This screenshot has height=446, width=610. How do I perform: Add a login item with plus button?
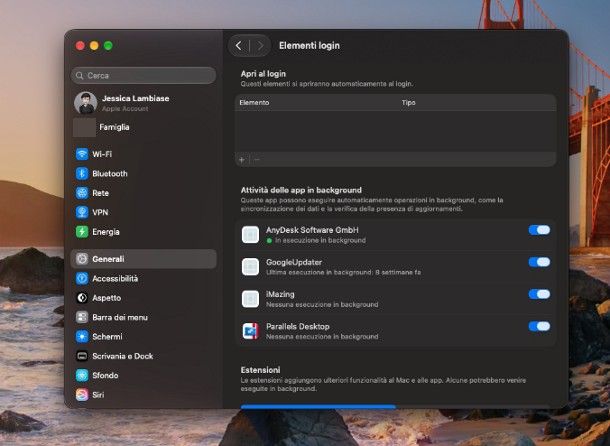click(x=242, y=160)
